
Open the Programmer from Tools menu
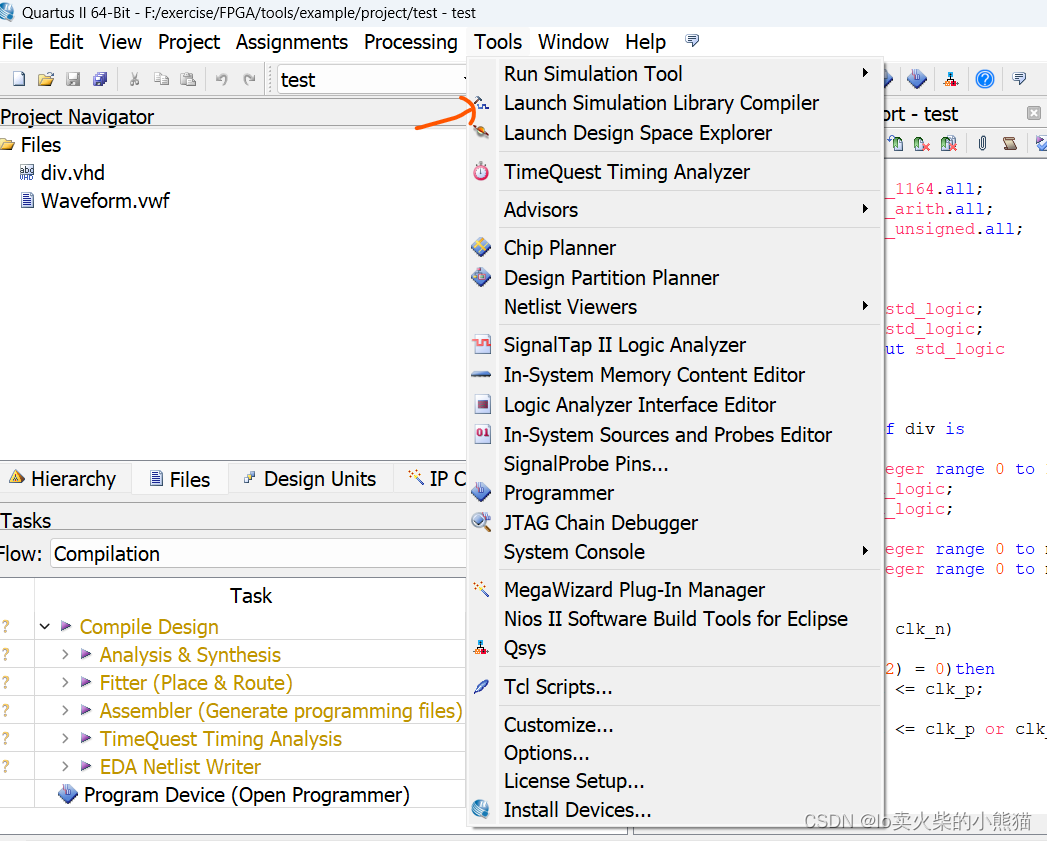pyautogui.click(x=558, y=493)
